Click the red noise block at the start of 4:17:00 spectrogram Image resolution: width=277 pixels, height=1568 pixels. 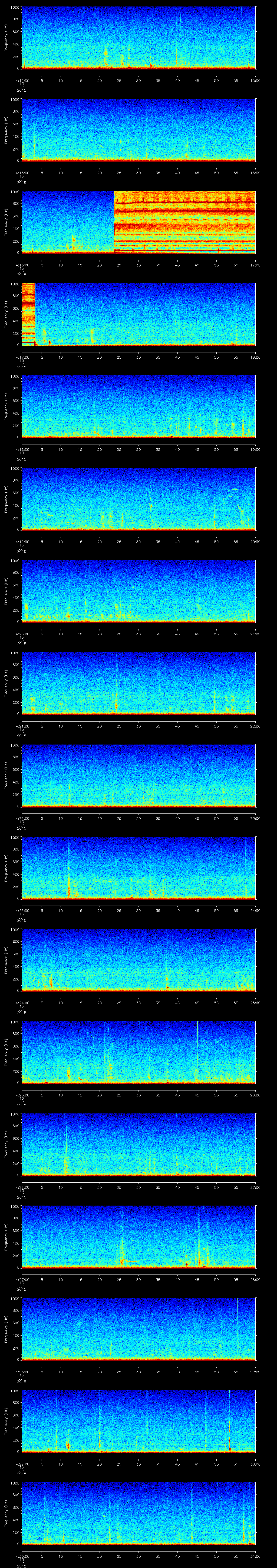[28, 314]
